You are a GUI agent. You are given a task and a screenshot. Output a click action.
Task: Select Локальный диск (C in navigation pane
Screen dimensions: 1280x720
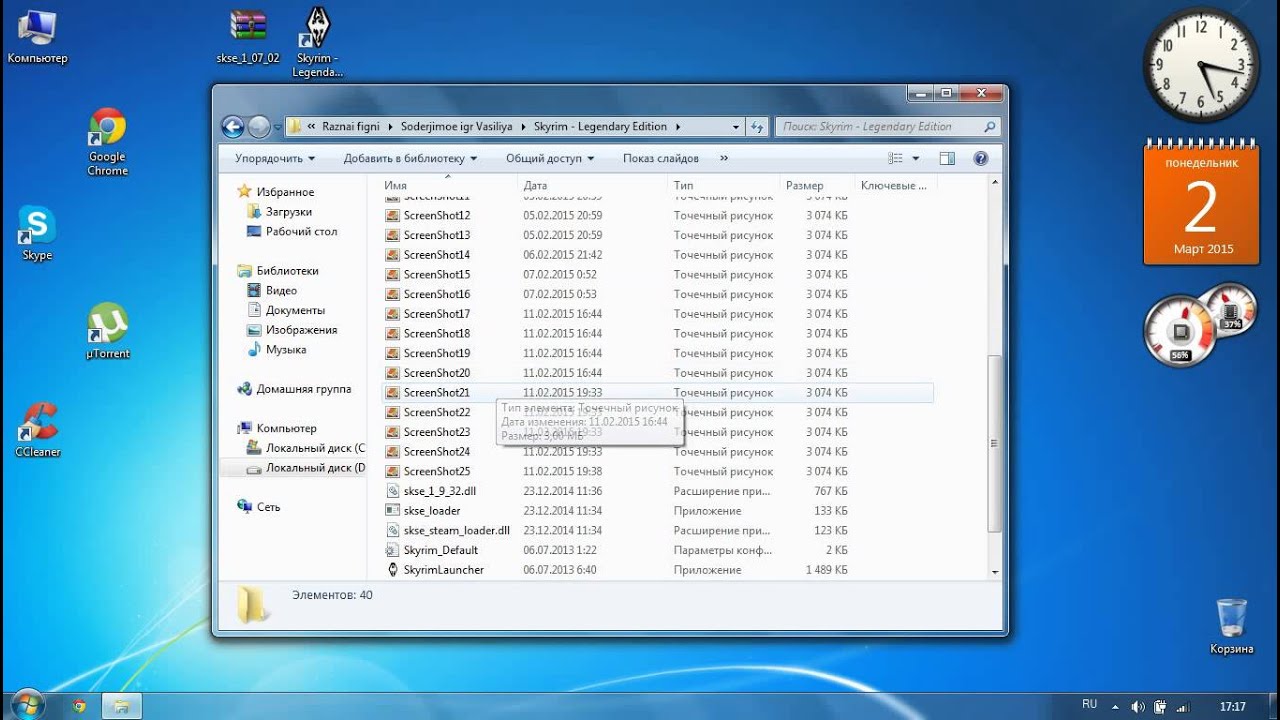[x=315, y=448]
